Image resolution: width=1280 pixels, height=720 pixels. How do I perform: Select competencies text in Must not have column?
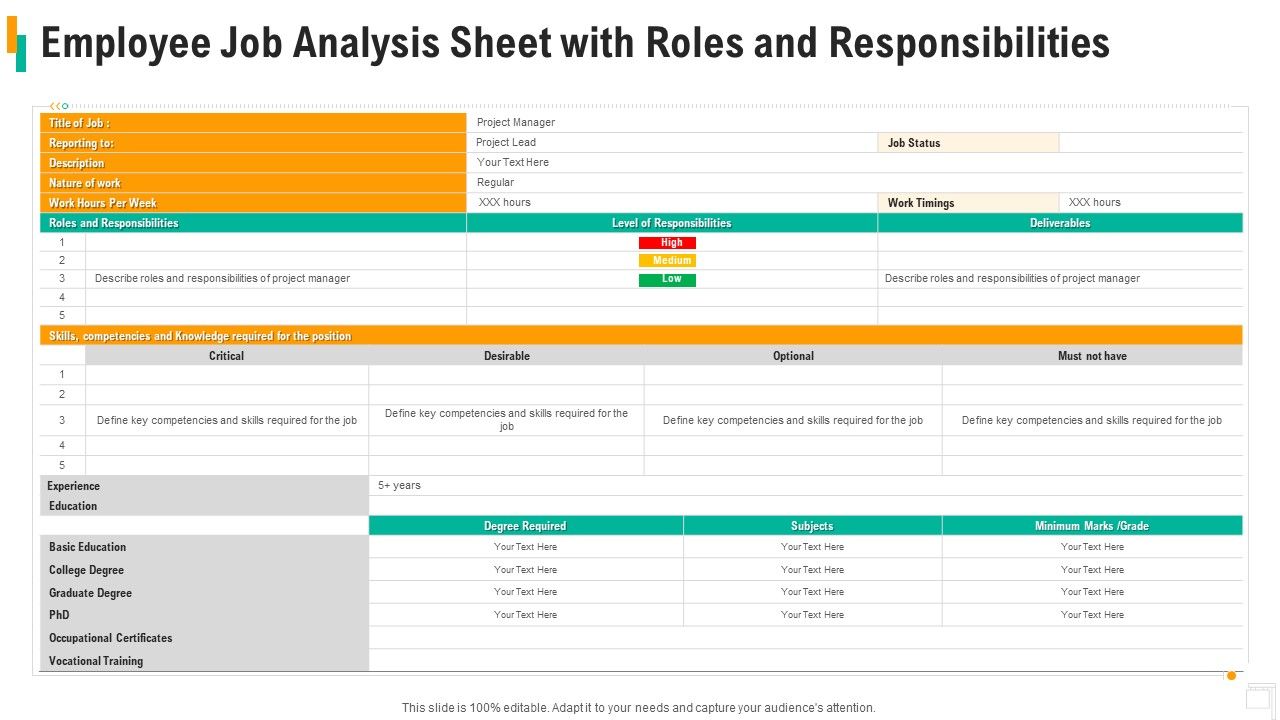tap(1092, 420)
